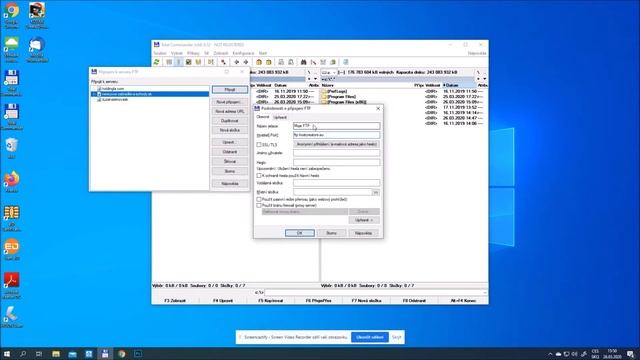The height and width of the screenshot is (360, 640).
Task: Open the green cloud desktop shortcut
Action: (11, 48)
